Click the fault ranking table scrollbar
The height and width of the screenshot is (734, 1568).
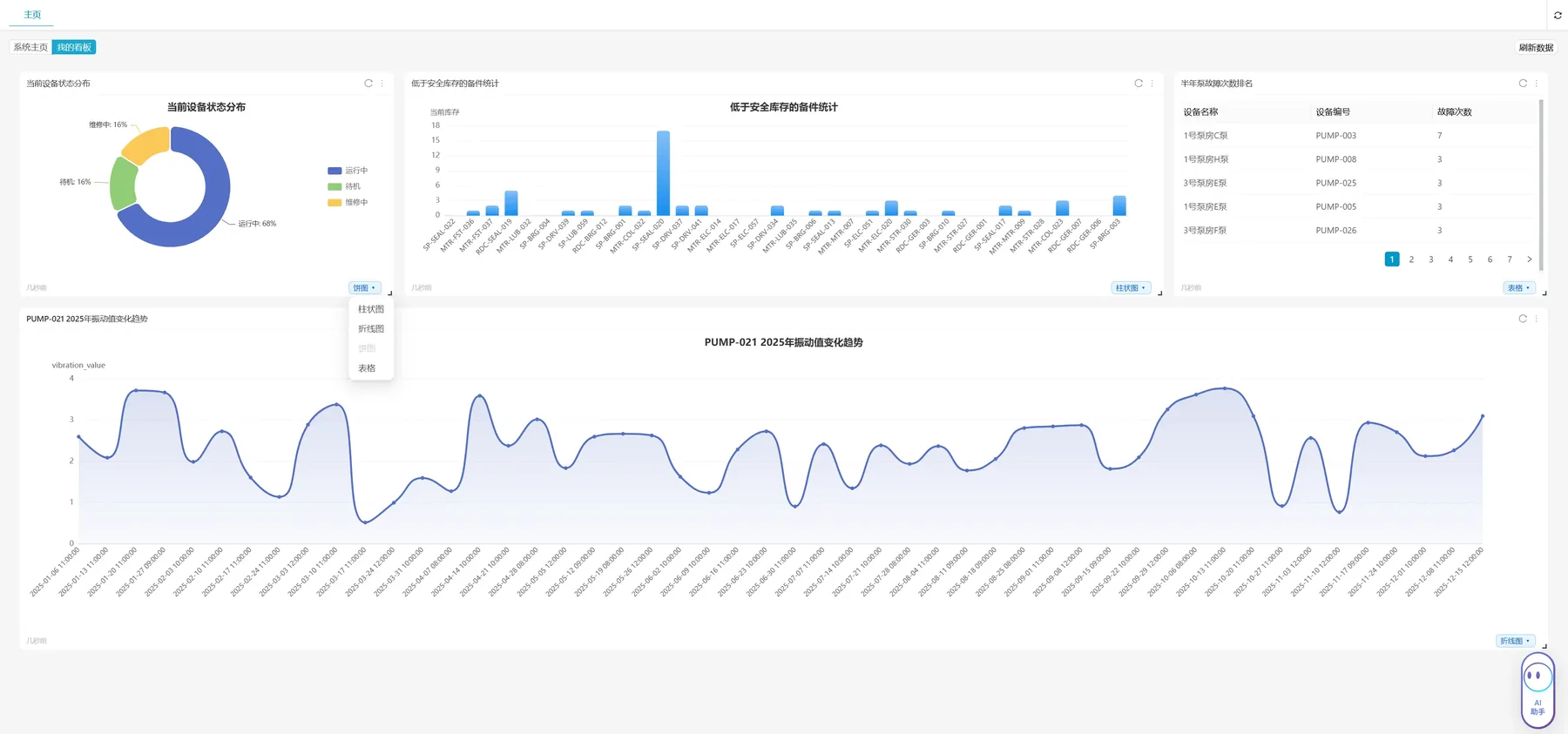pyautogui.click(x=1541, y=185)
